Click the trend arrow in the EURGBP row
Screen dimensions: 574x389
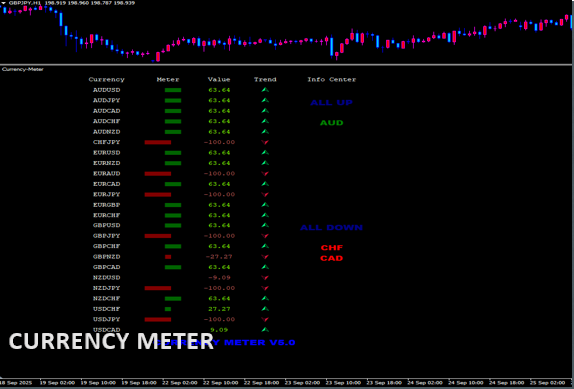tap(265, 205)
